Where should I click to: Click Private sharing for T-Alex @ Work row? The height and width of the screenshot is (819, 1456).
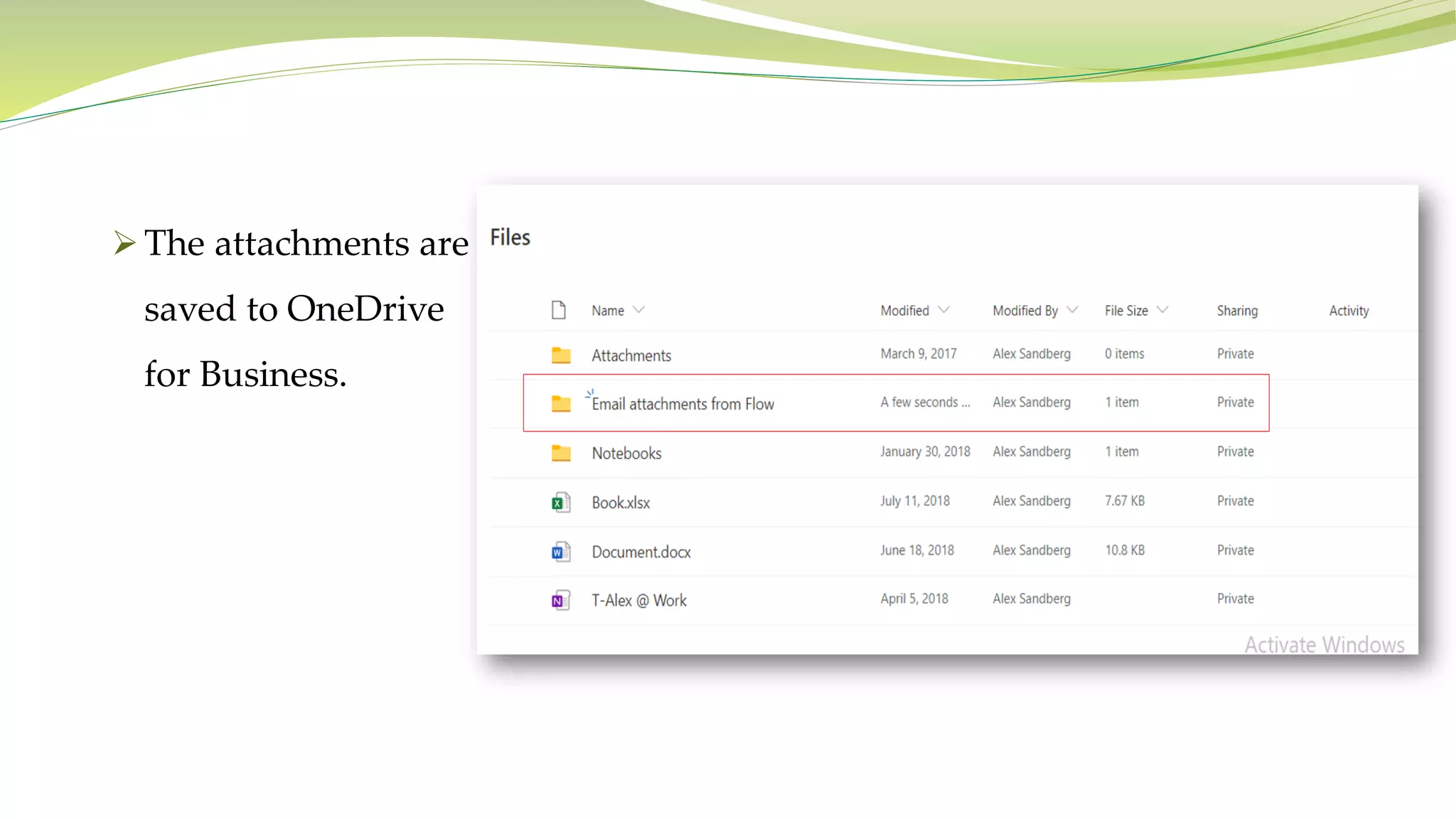[1235, 599]
